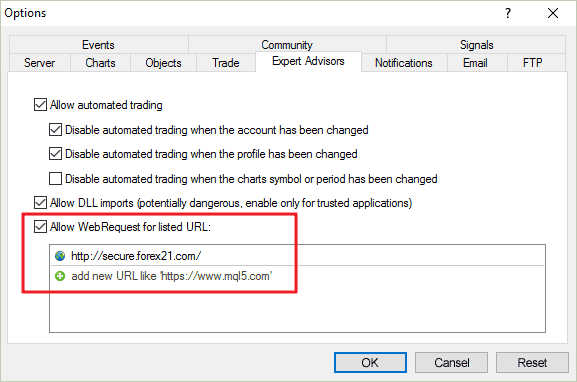The height and width of the screenshot is (382, 577).
Task: Select the http://secure.forex21.com/ URL entry
Action: [x=297, y=256]
